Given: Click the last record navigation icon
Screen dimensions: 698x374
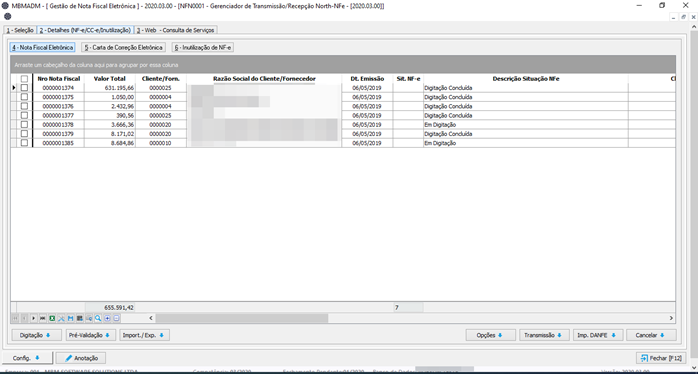Looking at the screenshot, I should 43,318.
